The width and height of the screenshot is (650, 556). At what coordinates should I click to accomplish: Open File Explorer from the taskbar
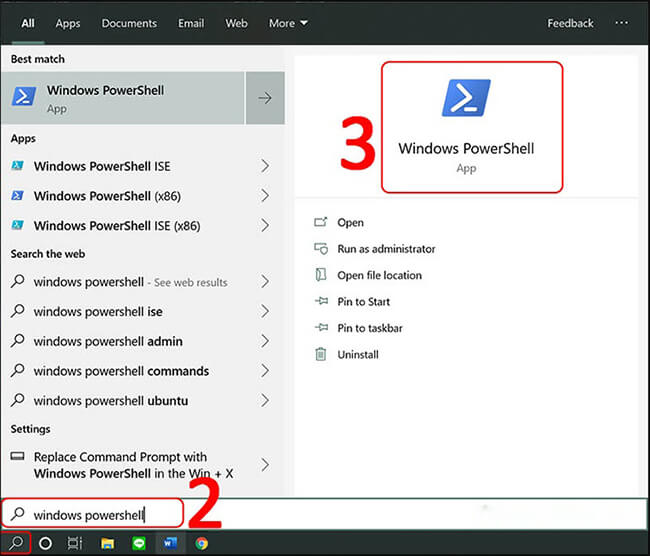point(107,543)
